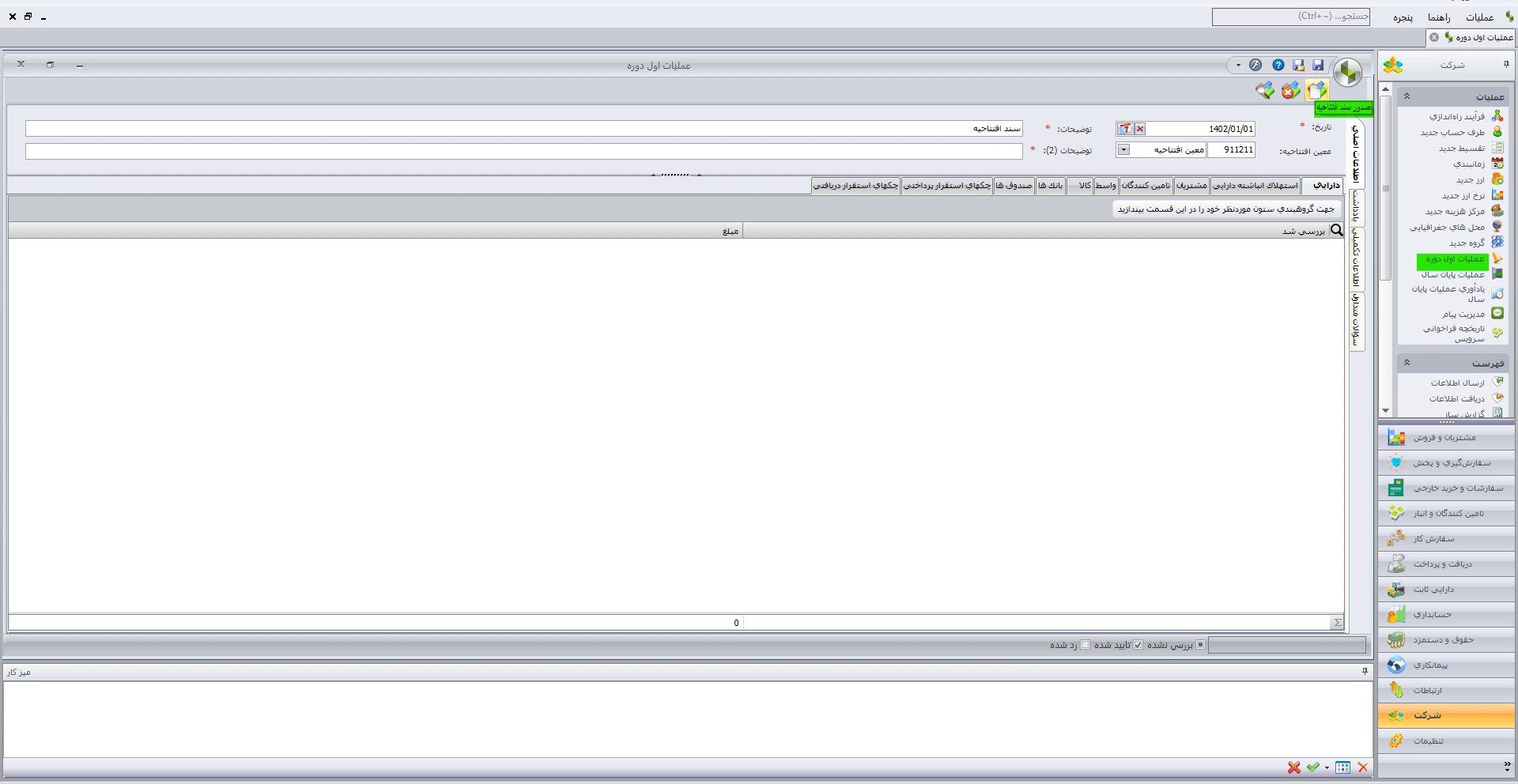Open محل های جغرافیایی (geographic locations)
1518x784 pixels.
pos(1447,227)
